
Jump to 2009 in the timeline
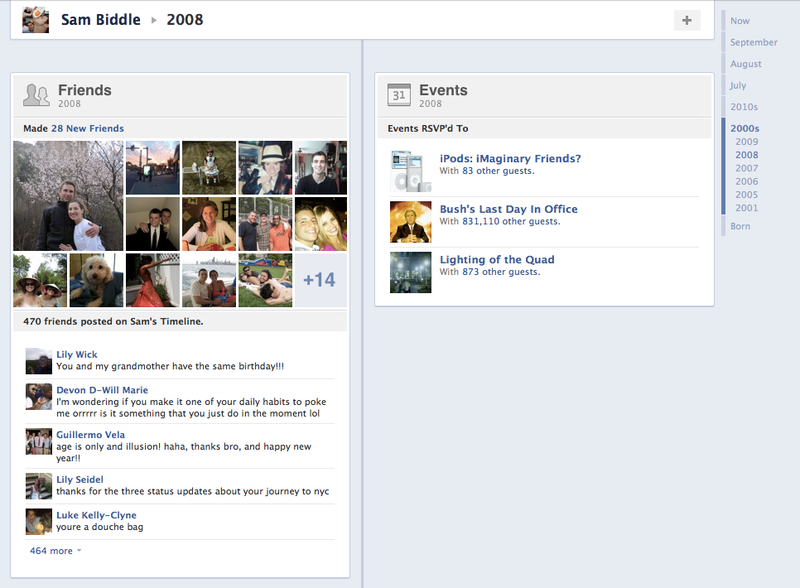746,141
